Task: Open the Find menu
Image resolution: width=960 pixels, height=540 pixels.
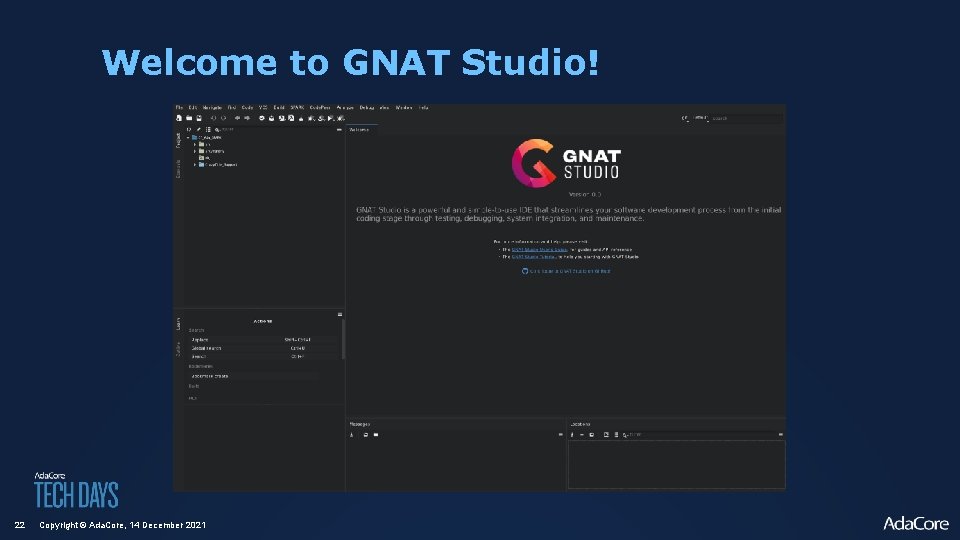Action: (232, 108)
